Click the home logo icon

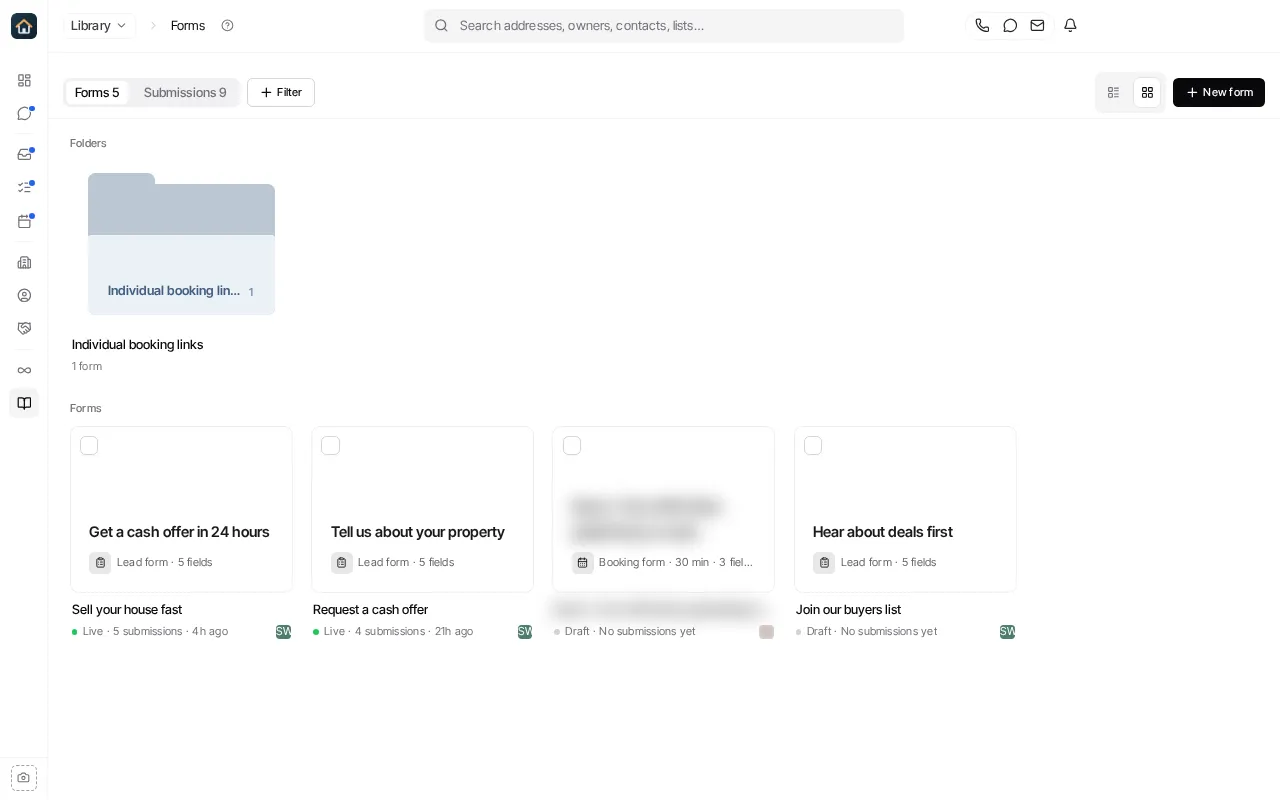tap(24, 26)
